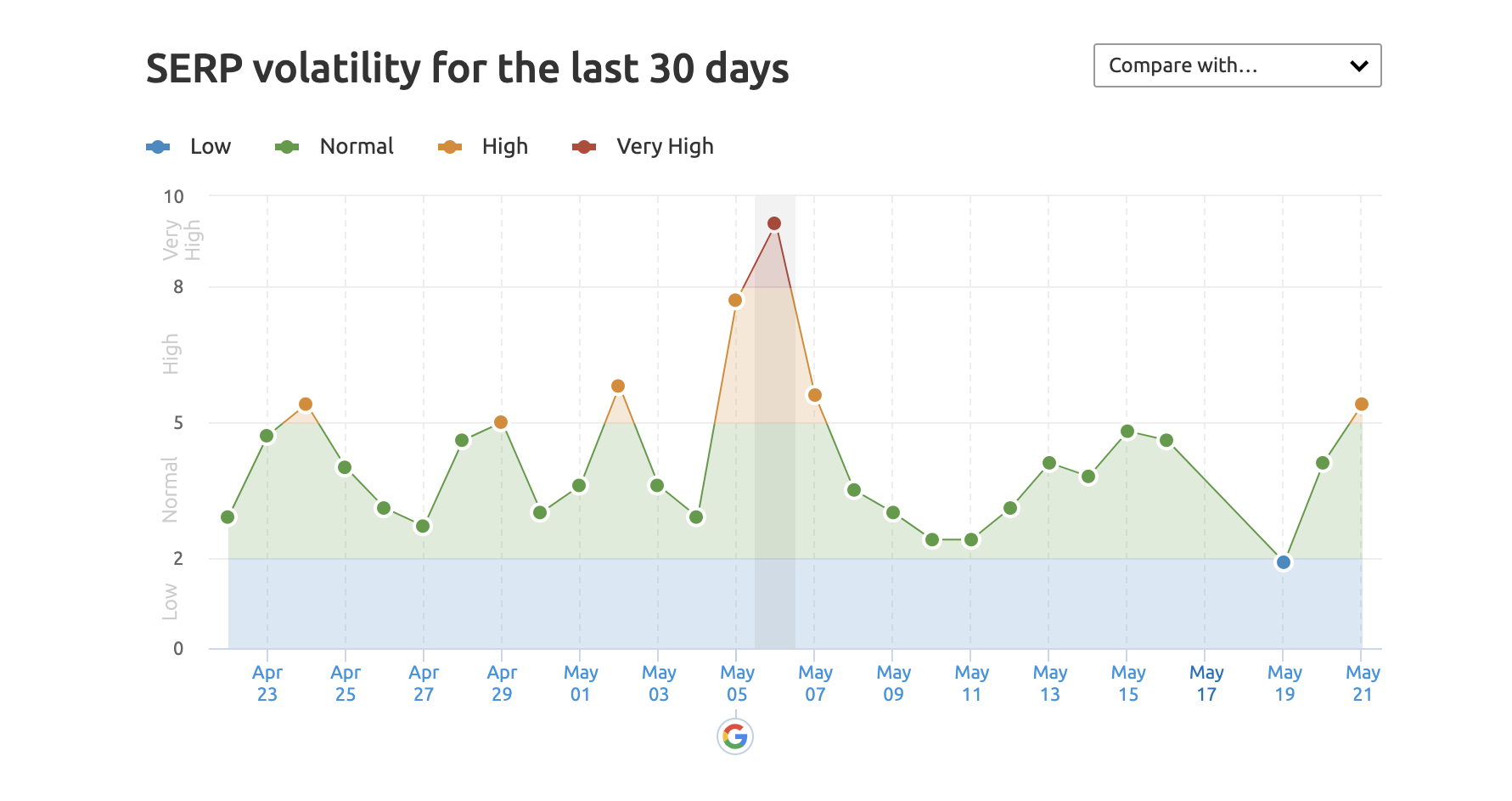The width and height of the screenshot is (1512, 801).
Task: Select the green data point at Apr 27
Action: tap(423, 527)
